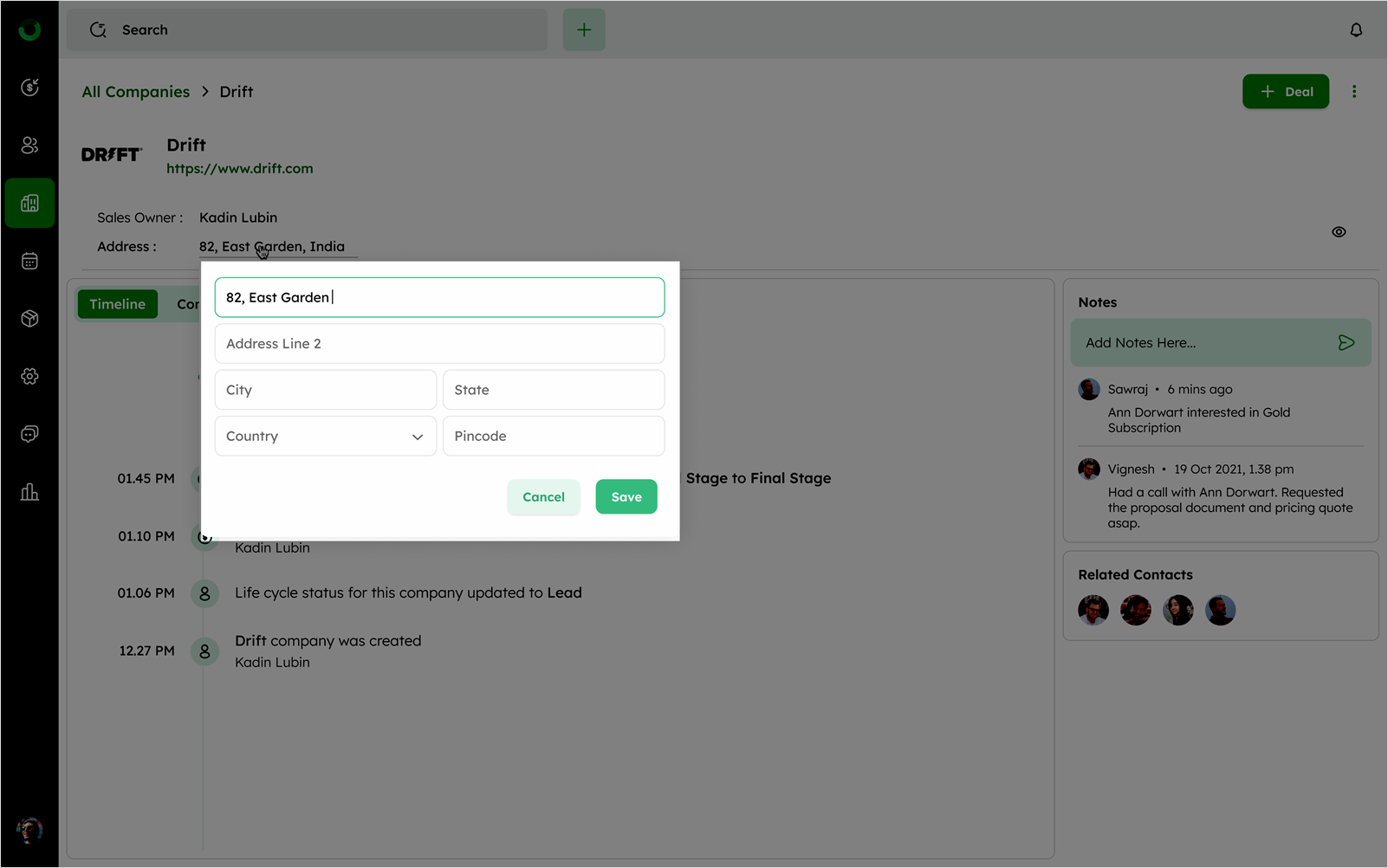Open the first related contact avatar

(x=1093, y=610)
